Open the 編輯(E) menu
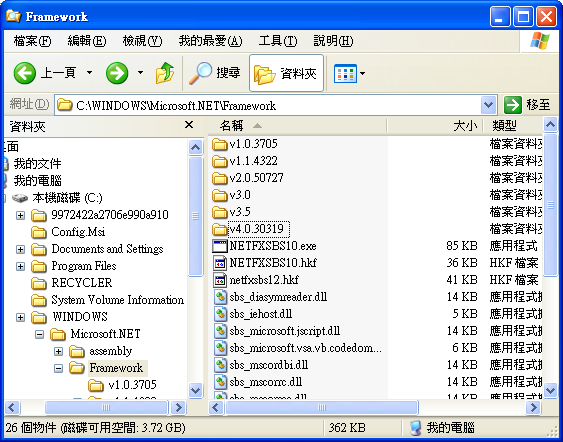The height and width of the screenshot is (442, 563). tap(87, 41)
